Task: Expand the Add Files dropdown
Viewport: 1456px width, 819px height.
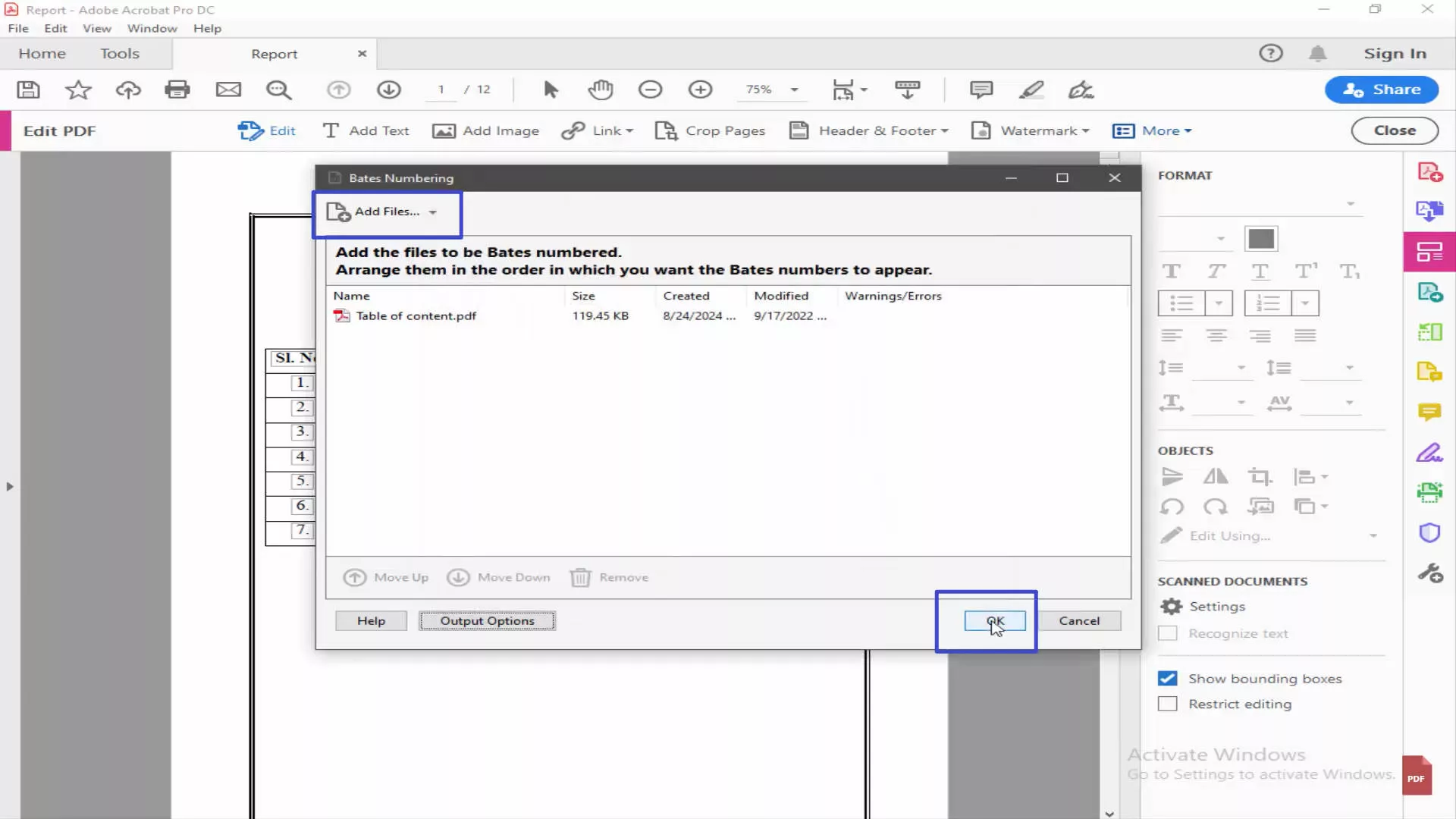Action: click(x=434, y=212)
